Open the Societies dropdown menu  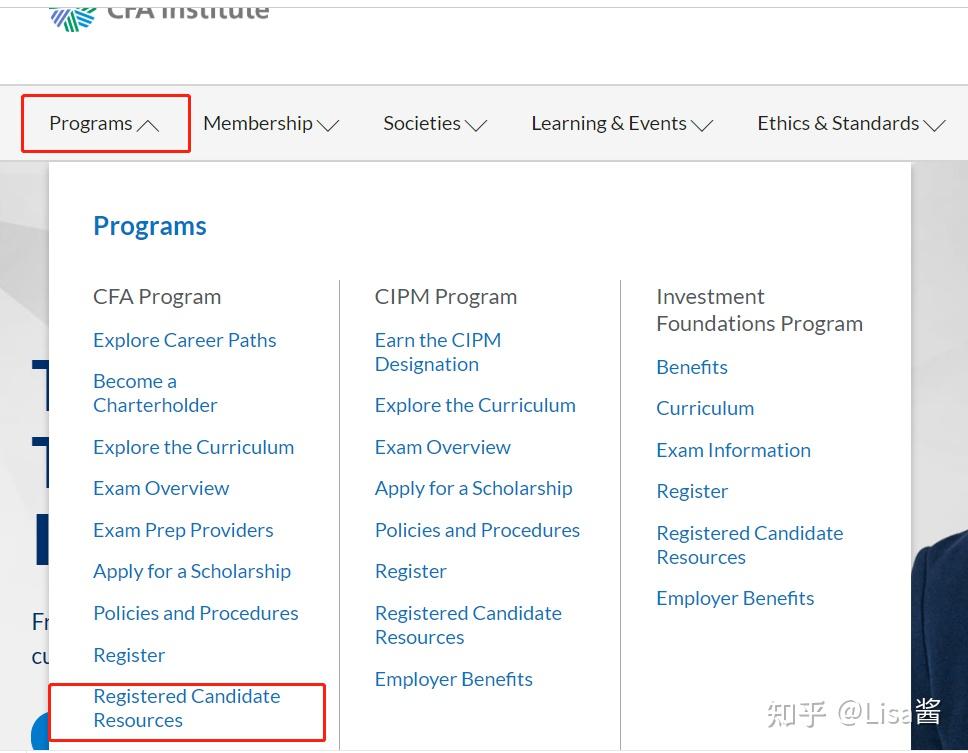[434, 124]
